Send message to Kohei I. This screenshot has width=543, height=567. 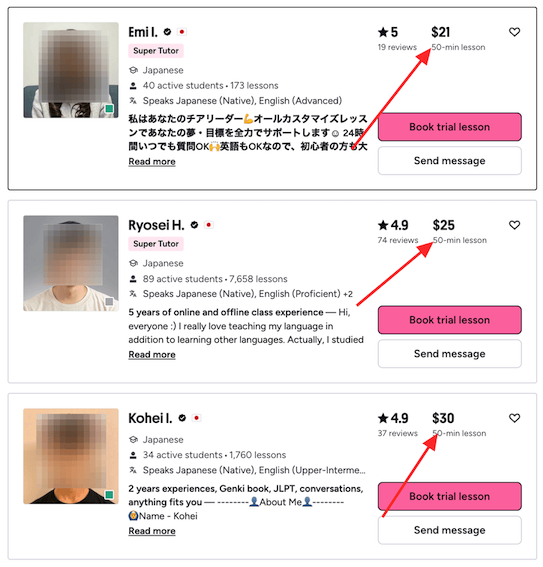tap(449, 530)
